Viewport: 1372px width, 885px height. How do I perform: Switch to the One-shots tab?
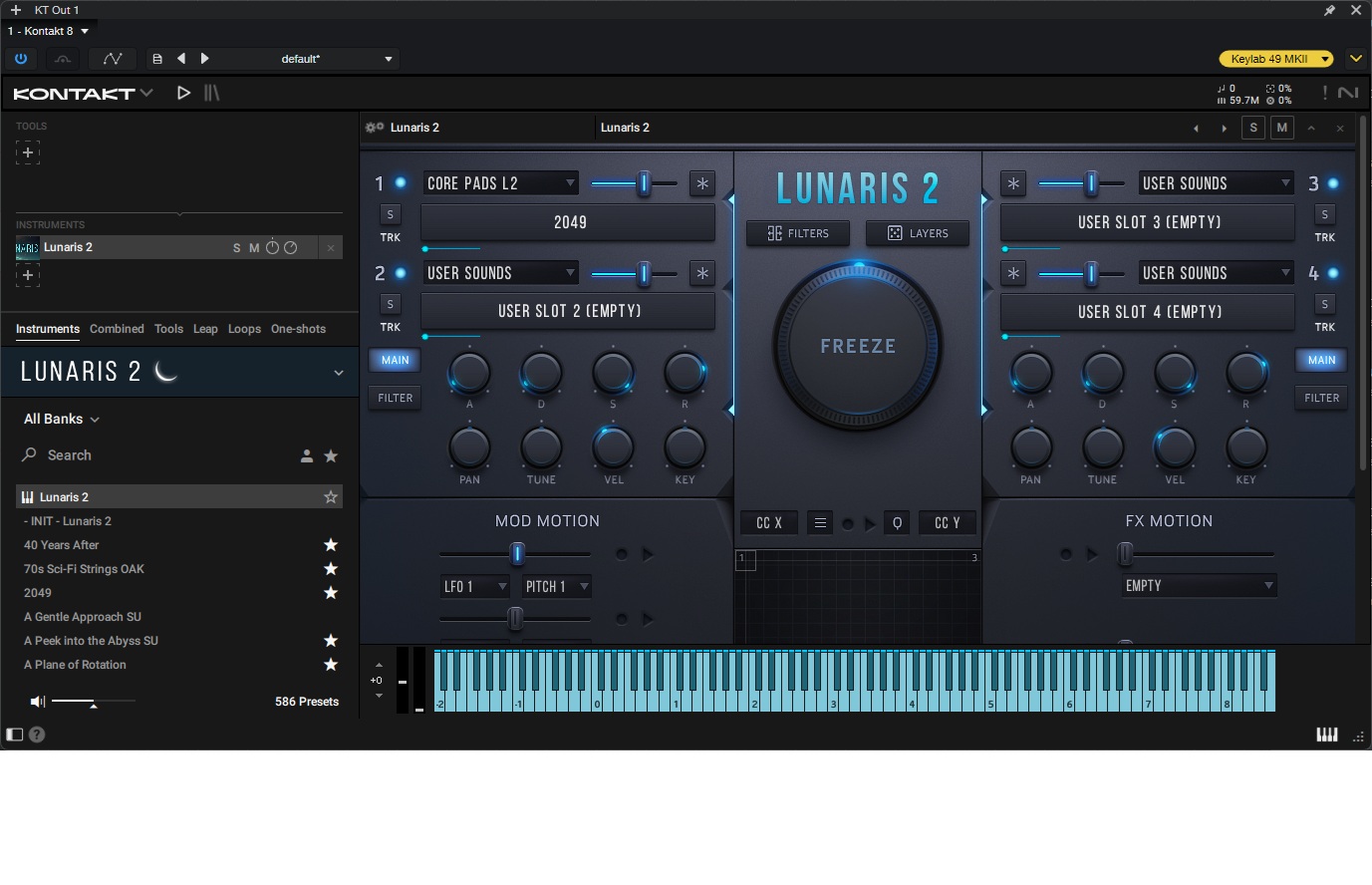298,329
